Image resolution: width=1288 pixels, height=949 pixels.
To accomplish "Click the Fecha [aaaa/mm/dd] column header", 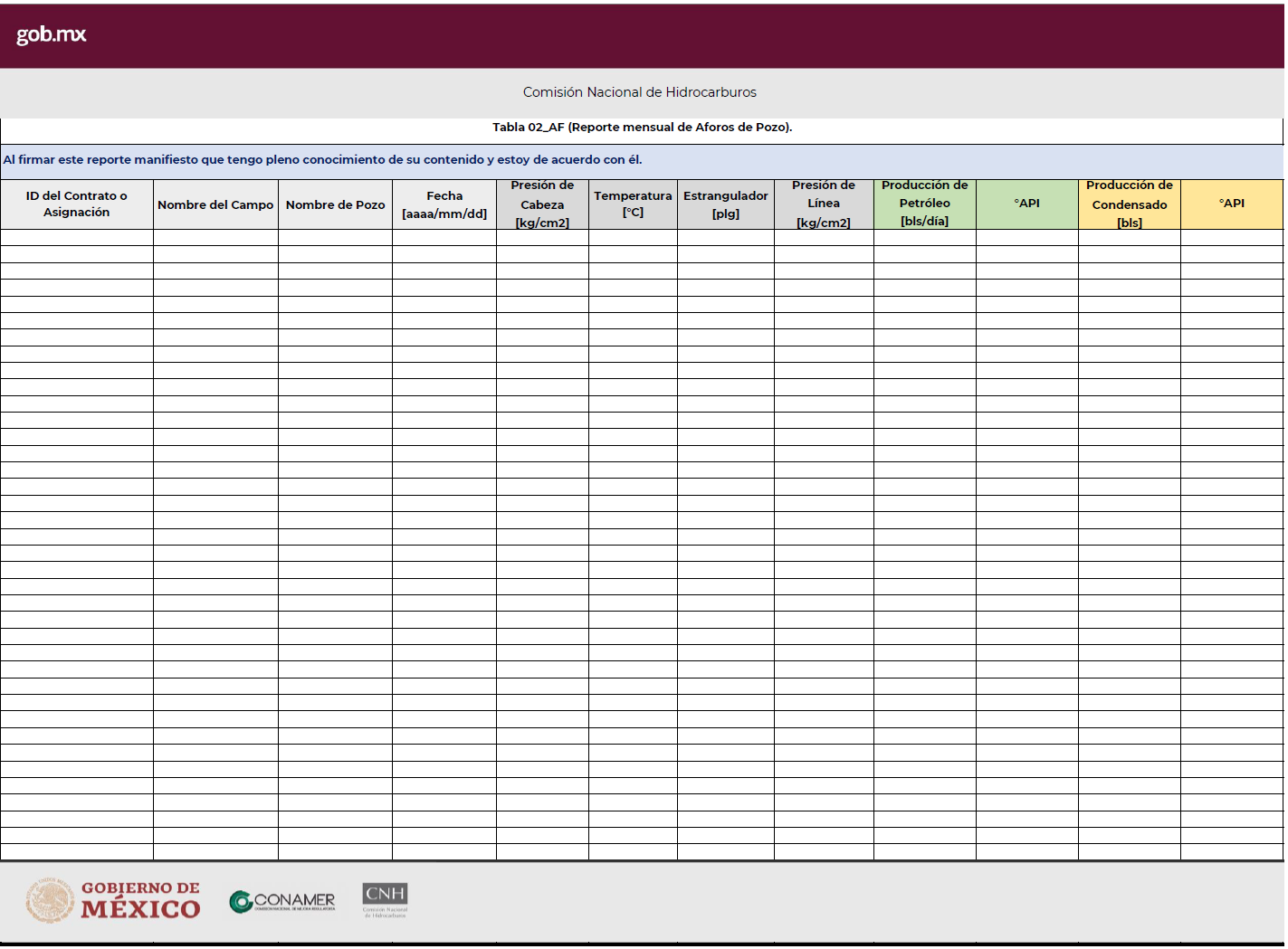I will [x=444, y=204].
